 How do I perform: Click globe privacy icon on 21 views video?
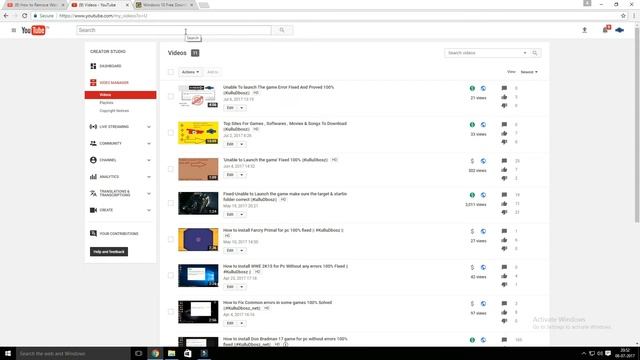tap(483, 89)
